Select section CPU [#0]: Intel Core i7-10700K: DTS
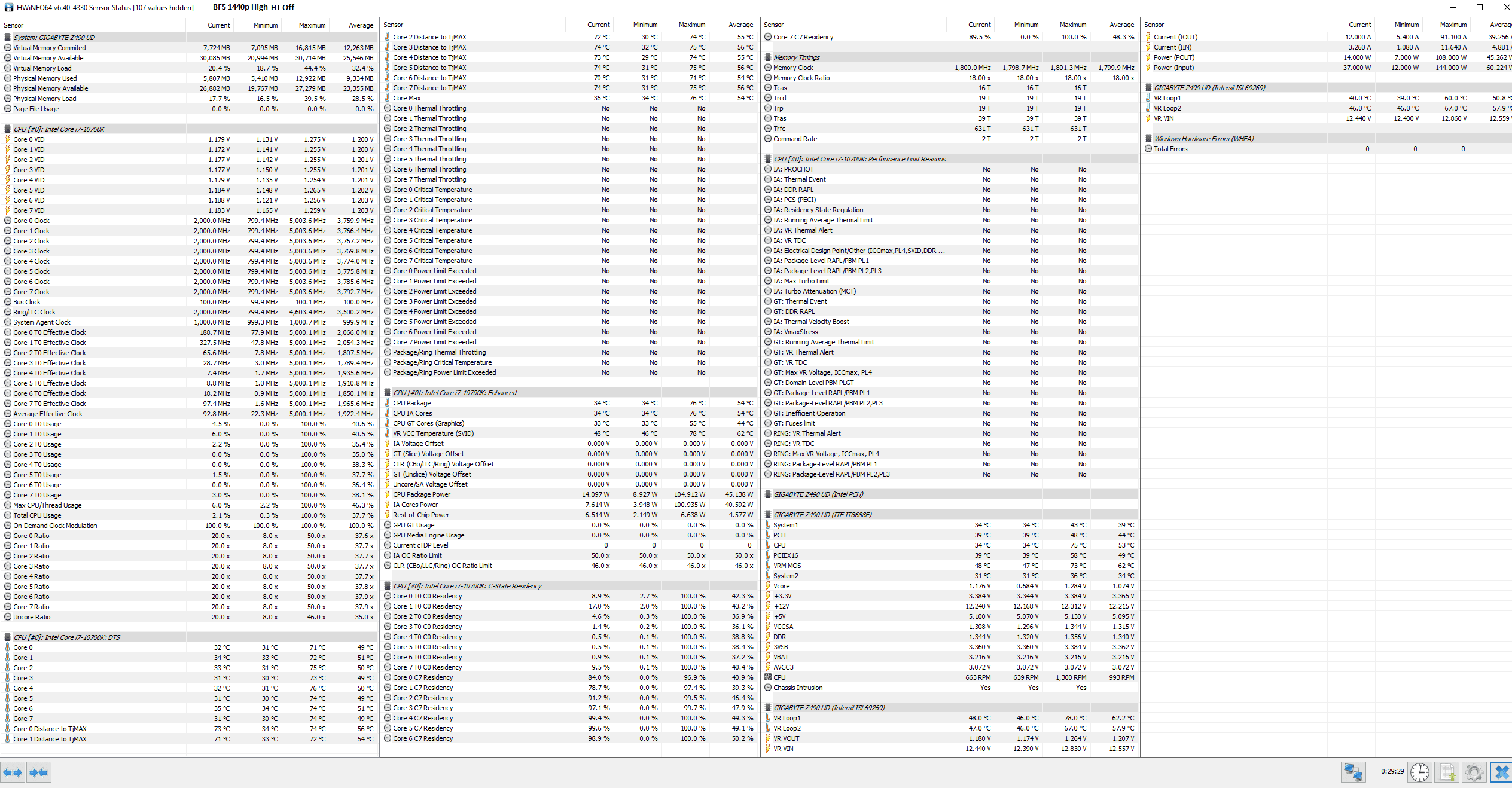This screenshot has width=1512, height=788. click(x=189, y=637)
